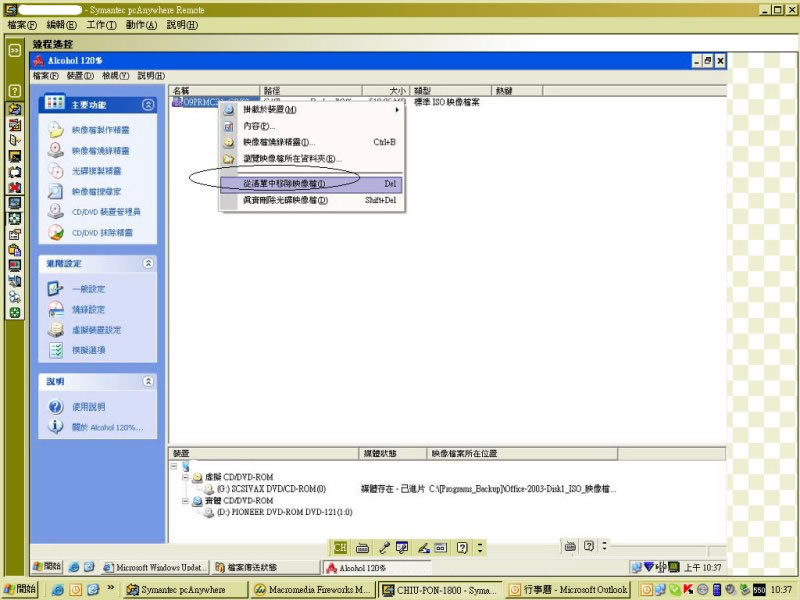Switch to Macromedia Fireworks taskbar button
The height and width of the screenshot is (600, 800).
click(x=313, y=590)
